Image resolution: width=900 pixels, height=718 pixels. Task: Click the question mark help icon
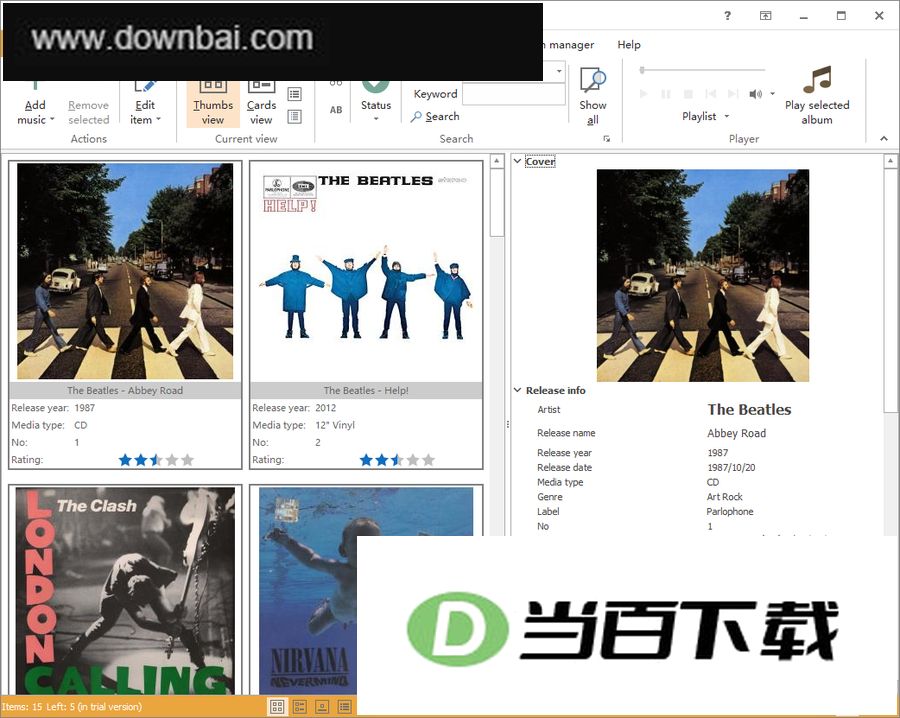tap(727, 16)
